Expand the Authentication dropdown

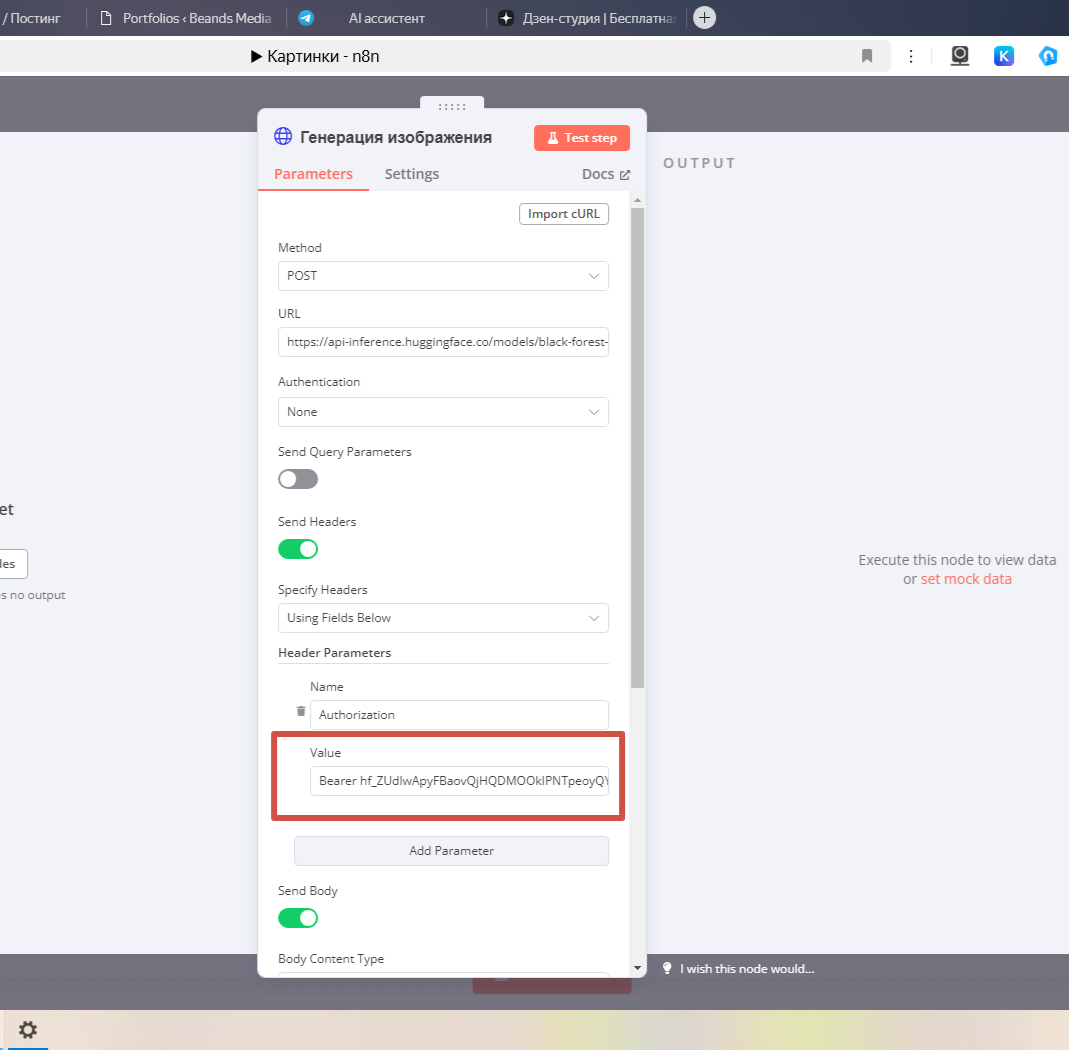click(443, 412)
